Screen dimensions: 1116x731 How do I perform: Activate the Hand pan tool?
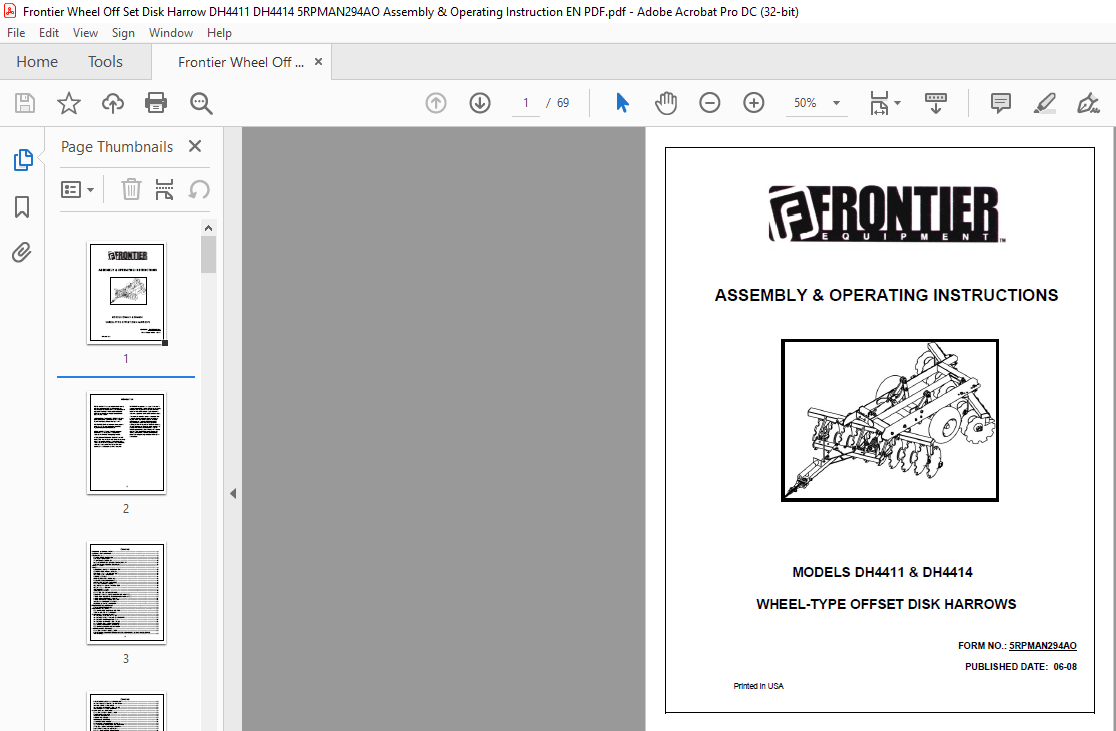tap(665, 103)
